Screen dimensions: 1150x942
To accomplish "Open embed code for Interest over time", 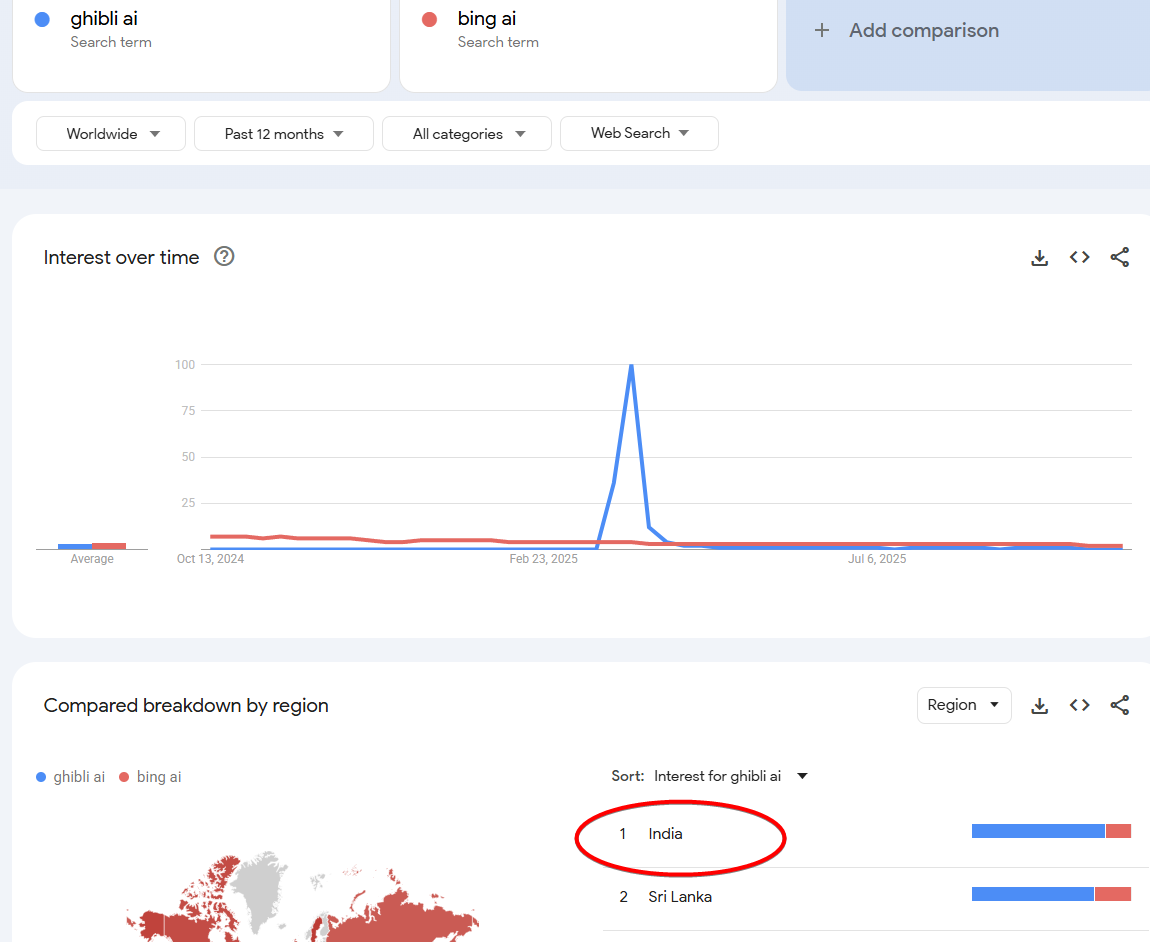I will (x=1080, y=258).
